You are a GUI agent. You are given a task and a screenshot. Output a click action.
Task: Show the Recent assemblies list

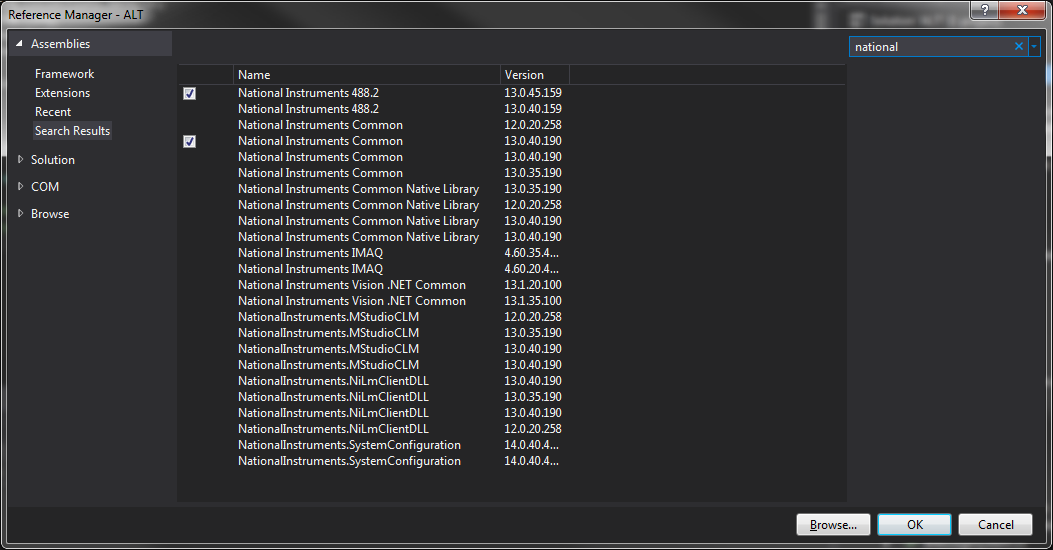coord(53,111)
